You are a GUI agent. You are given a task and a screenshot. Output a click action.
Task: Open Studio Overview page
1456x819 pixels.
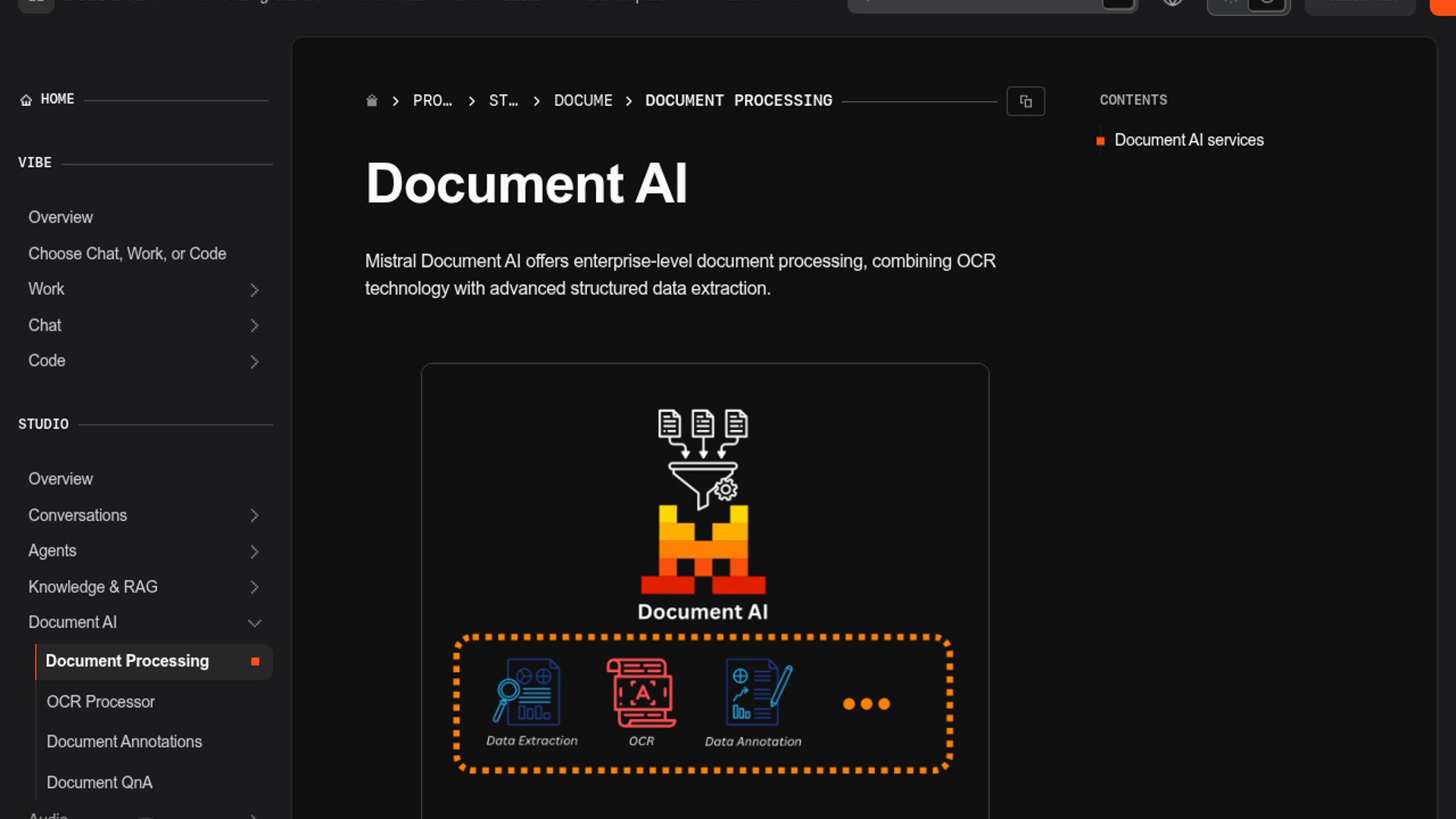(x=61, y=479)
